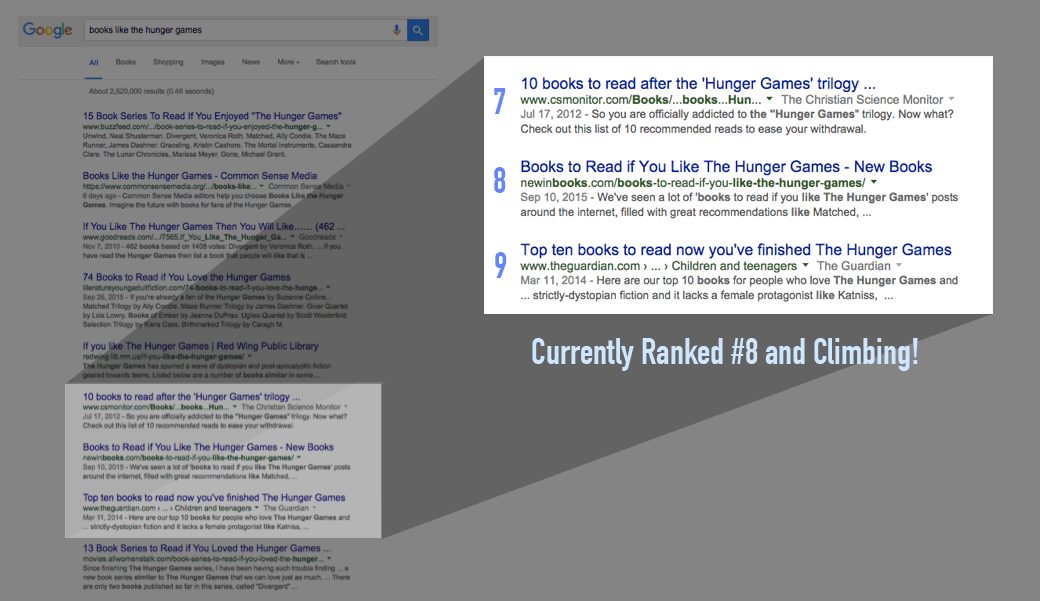Expand the More tab dropdown
Image resolution: width=1040 pixels, height=601 pixels.
(289, 62)
